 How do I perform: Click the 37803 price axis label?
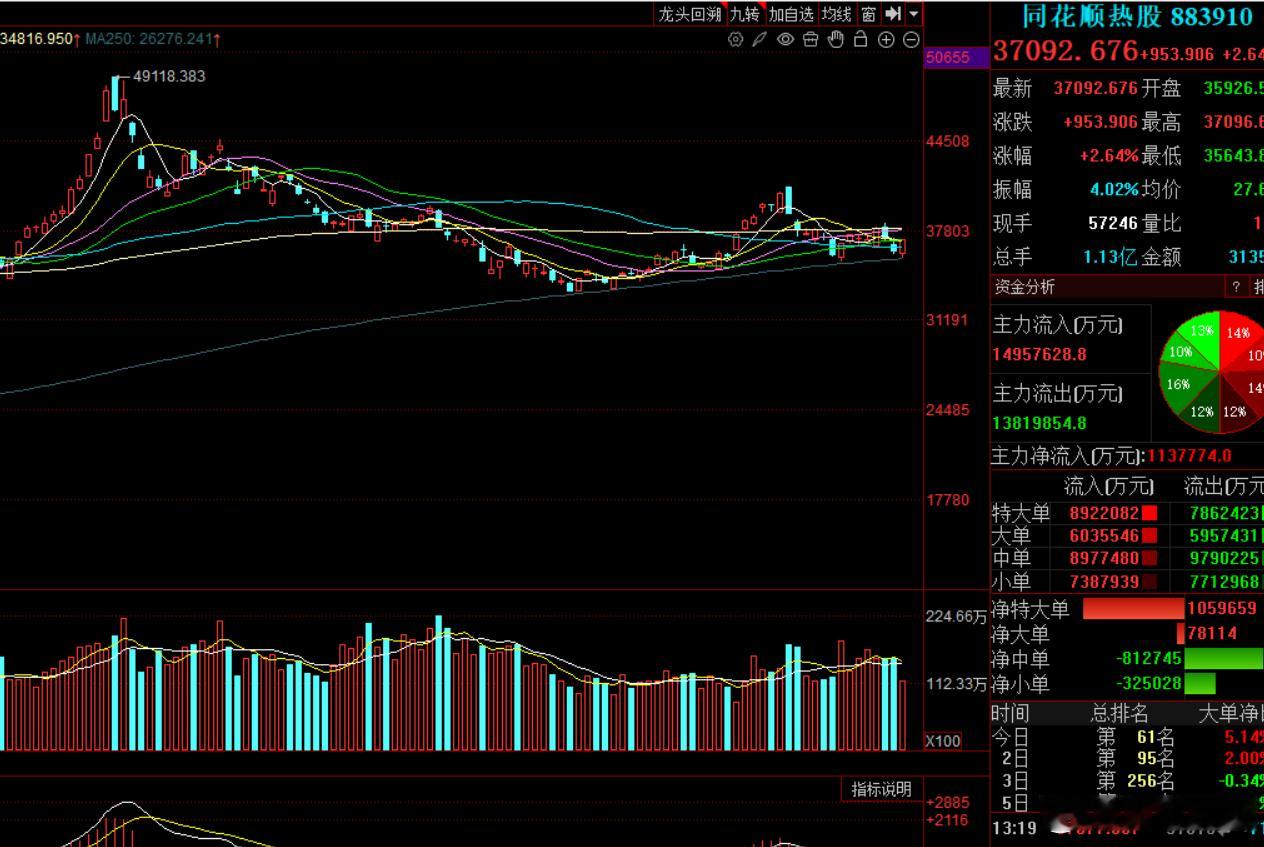click(948, 231)
